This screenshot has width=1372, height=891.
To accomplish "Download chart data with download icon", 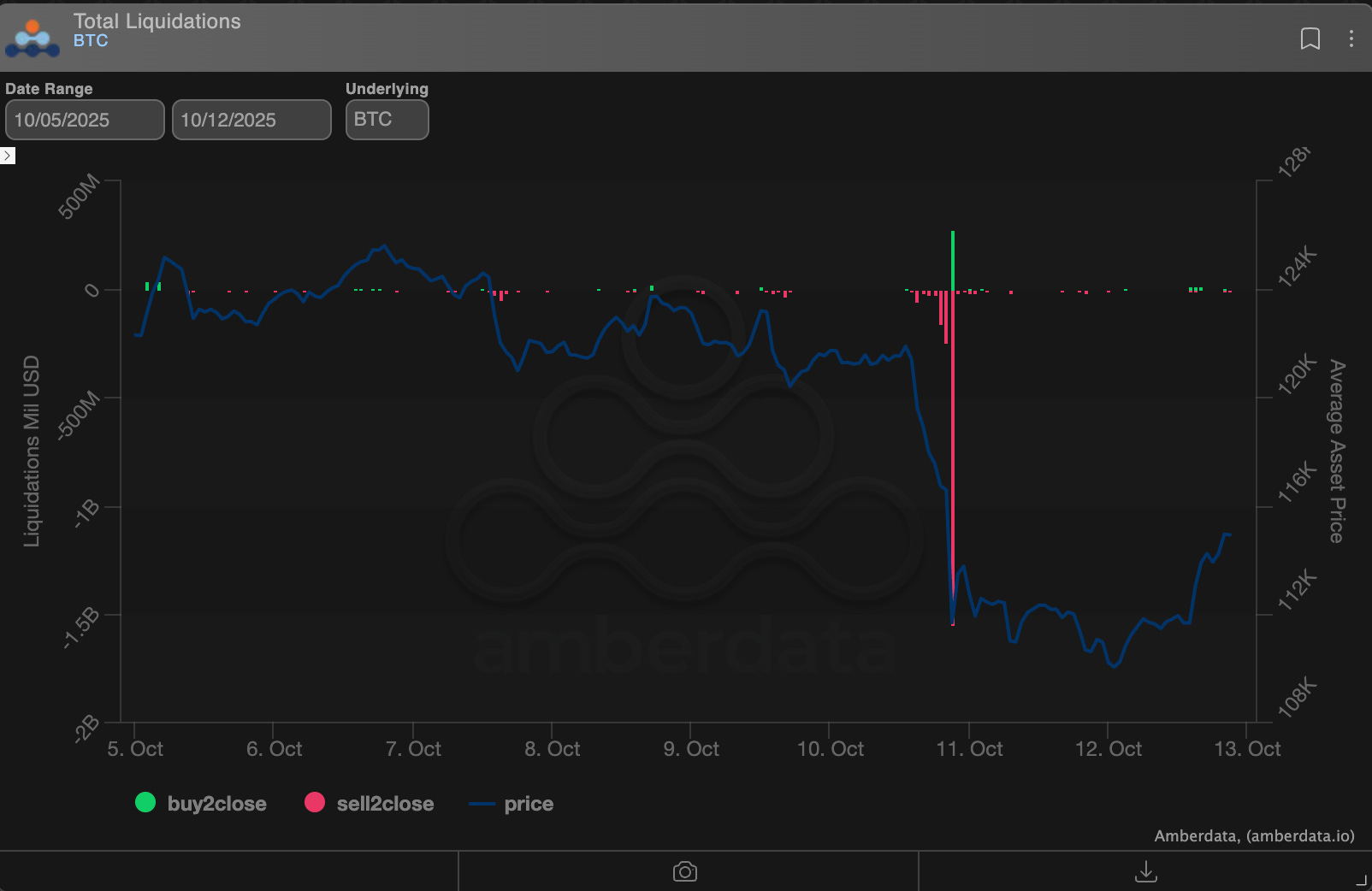I will pos(1145,871).
